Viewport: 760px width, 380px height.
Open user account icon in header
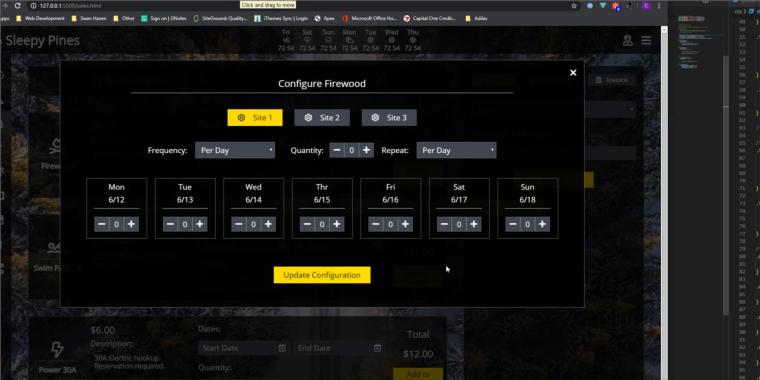point(628,41)
